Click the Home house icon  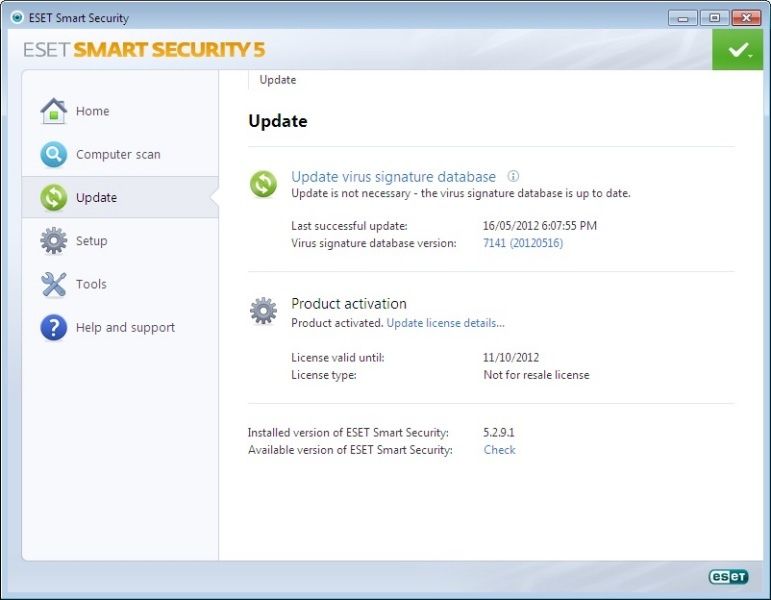pyautogui.click(x=54, y=111)
